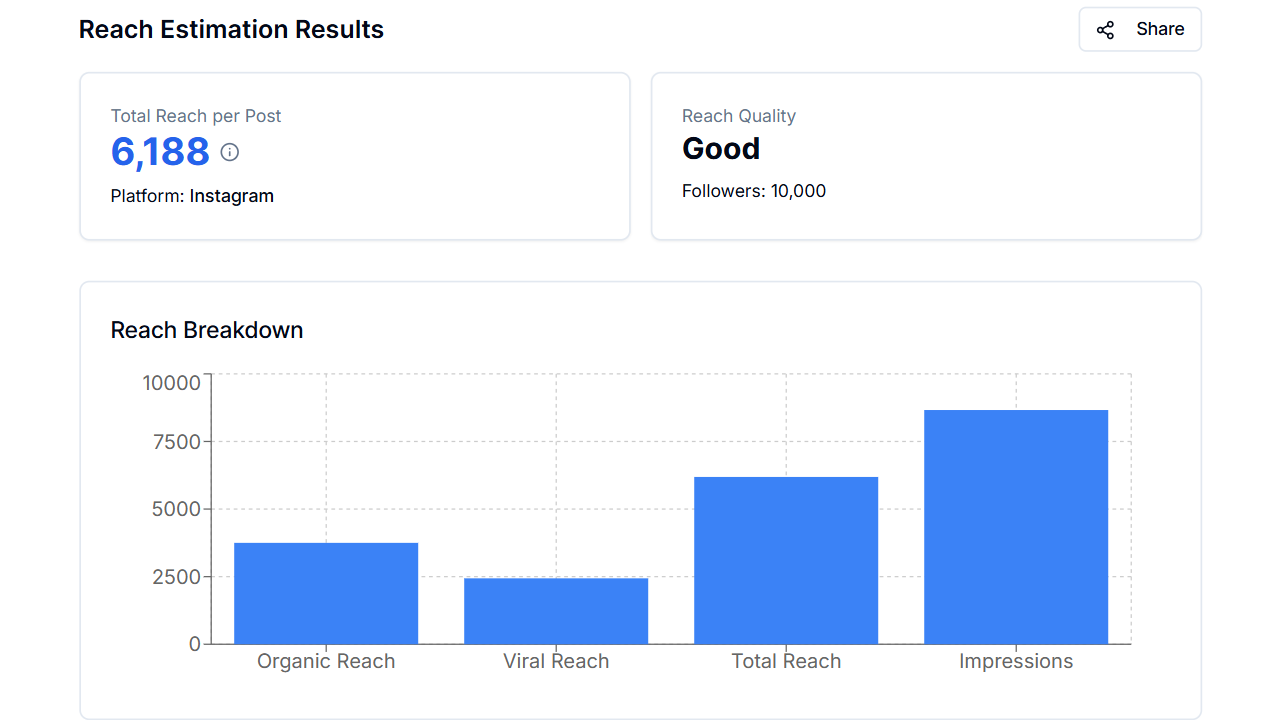Click the info icon beside 6,188
This screenshot has height=720, width=1280.
tap(230, 152)
